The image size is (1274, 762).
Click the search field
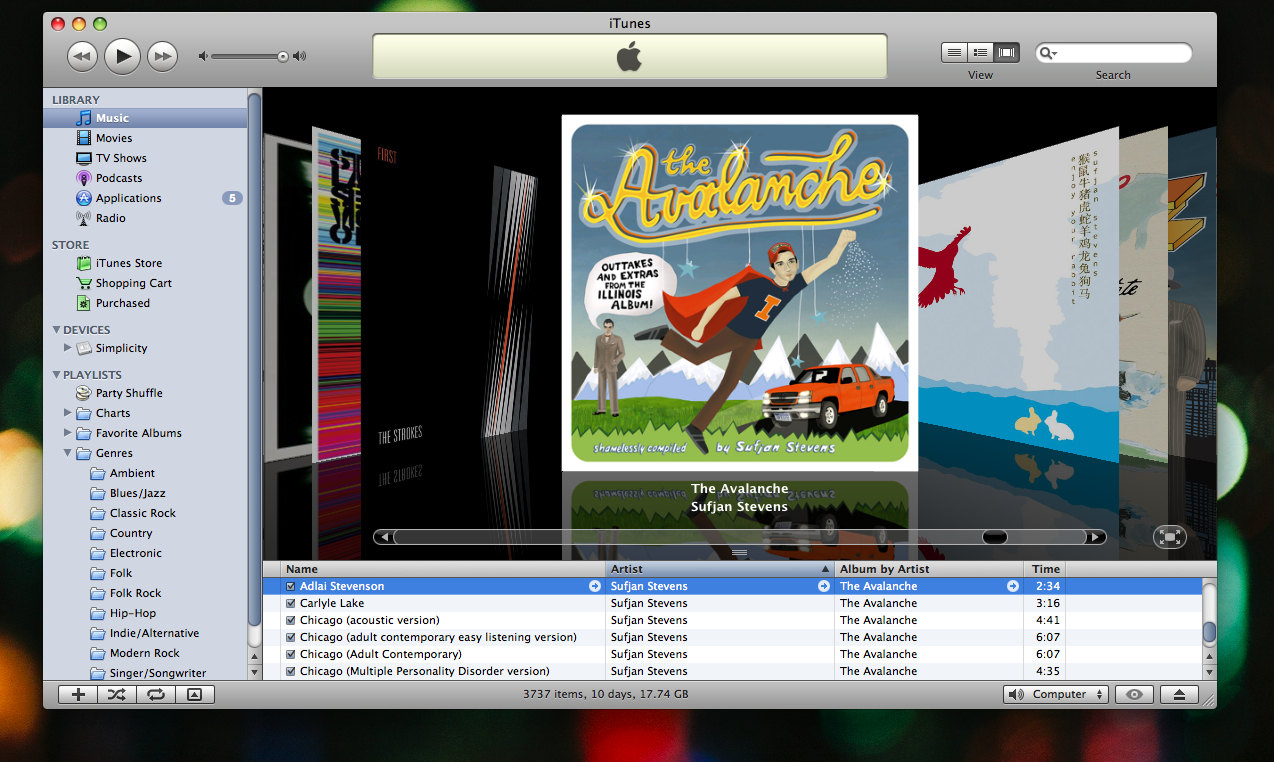click(1113, 53)
